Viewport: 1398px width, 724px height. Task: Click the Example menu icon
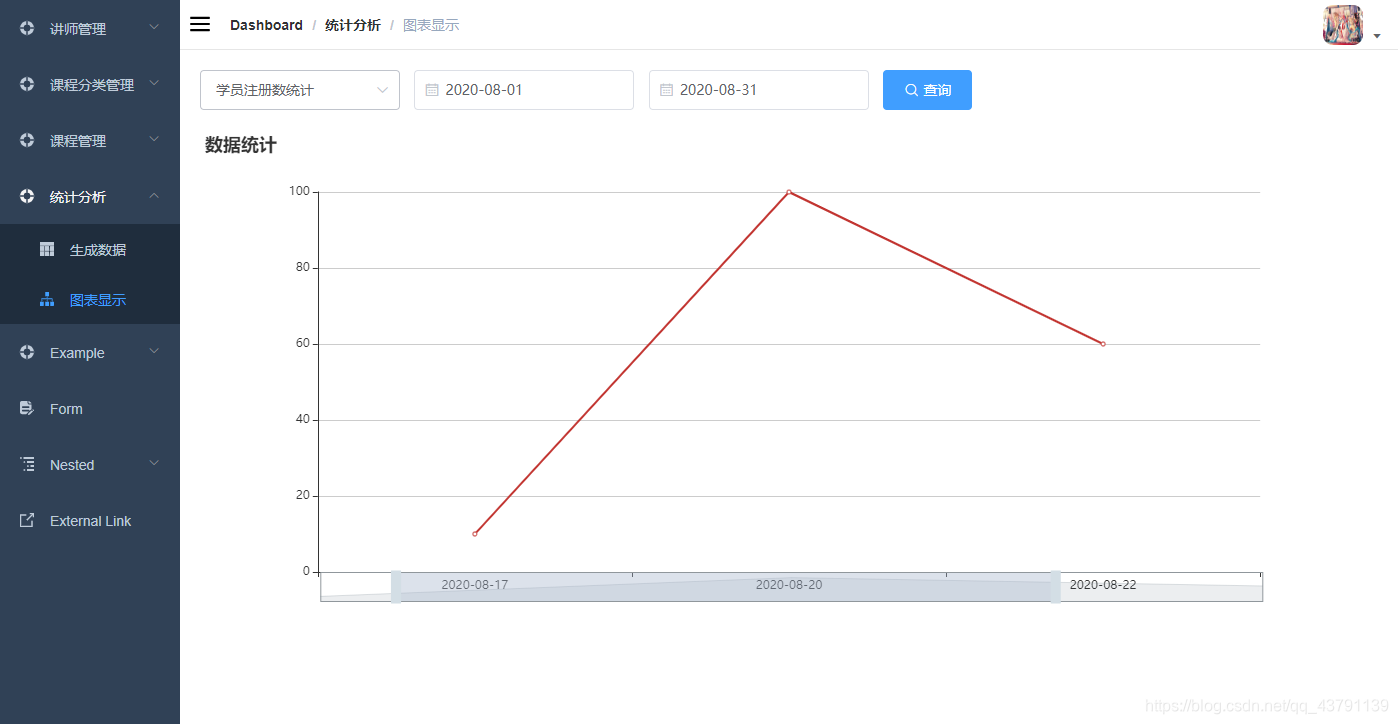pyautogui.click(x=27, y=352)
